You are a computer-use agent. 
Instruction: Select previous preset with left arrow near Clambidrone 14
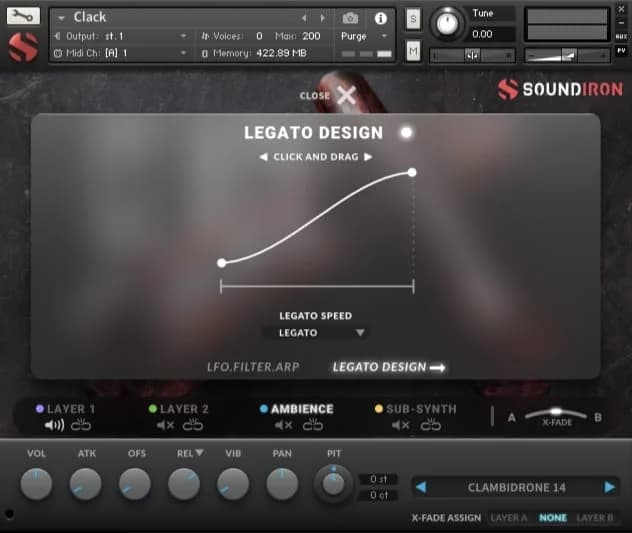pos(422,488)
